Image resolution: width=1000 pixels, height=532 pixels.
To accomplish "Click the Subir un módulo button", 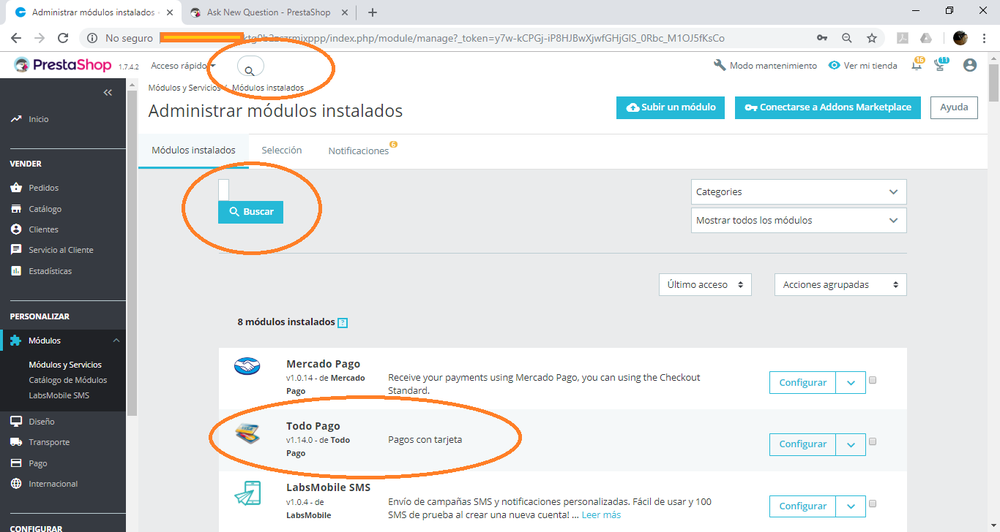I will (670, 107).
